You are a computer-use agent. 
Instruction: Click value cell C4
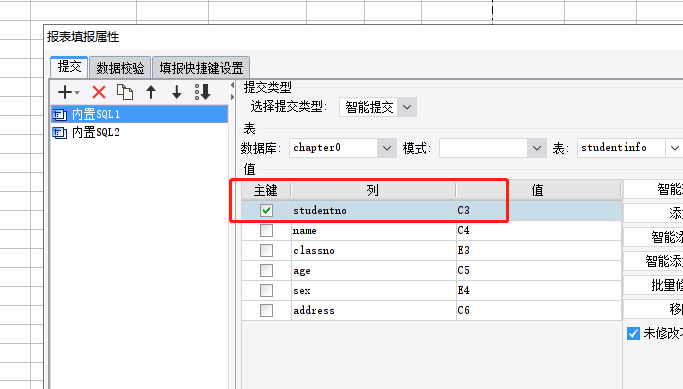pyautogui.click(x=539, y=230)
